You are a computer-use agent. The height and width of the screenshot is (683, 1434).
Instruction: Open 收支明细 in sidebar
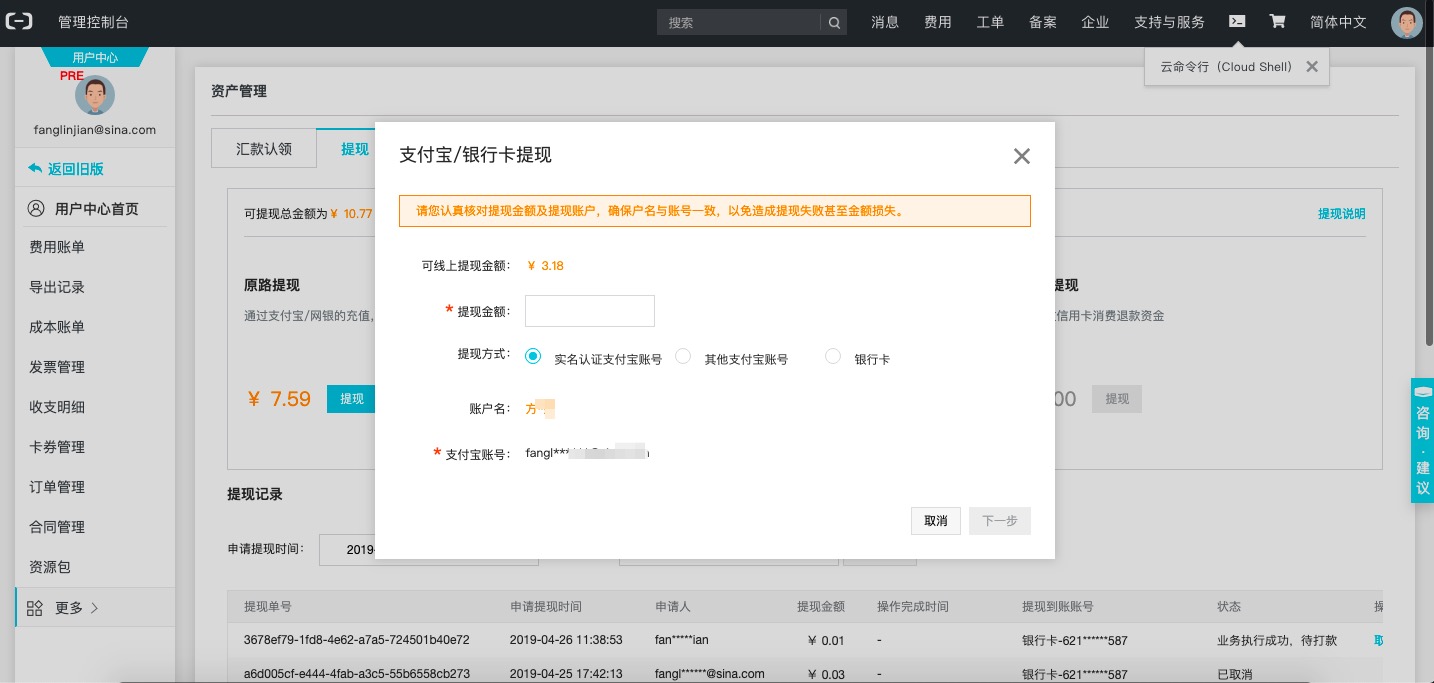tap(57, 407)
